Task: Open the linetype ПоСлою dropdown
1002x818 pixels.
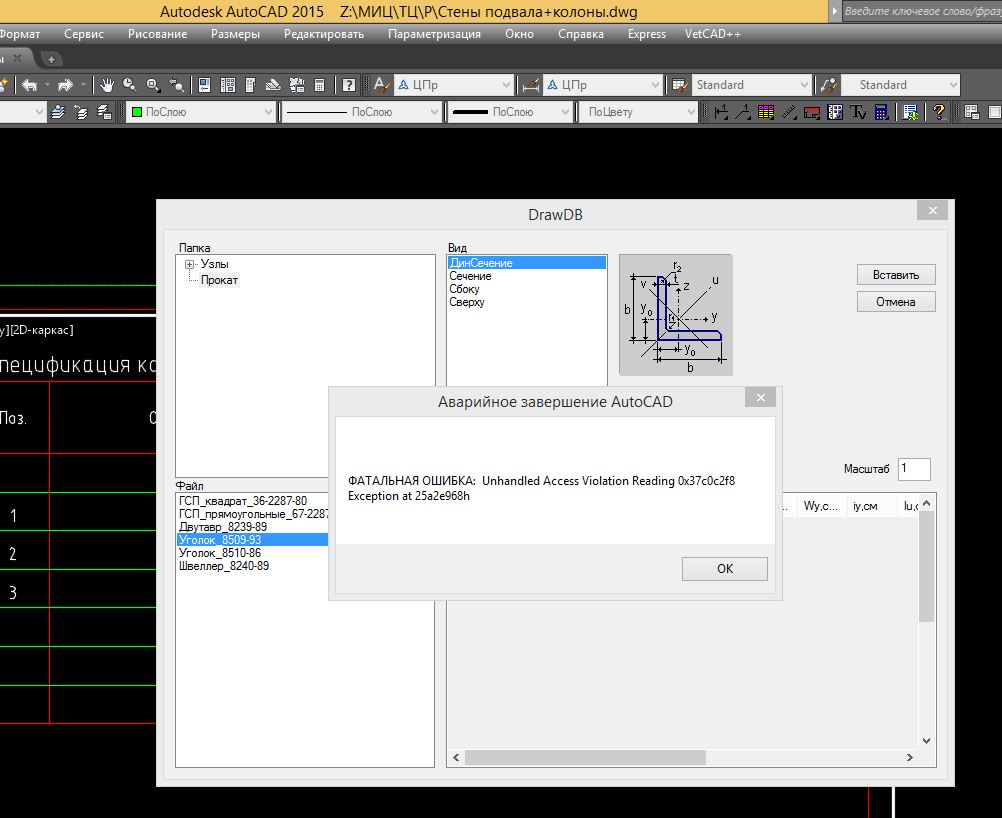Action: click(x=362, y=112)
